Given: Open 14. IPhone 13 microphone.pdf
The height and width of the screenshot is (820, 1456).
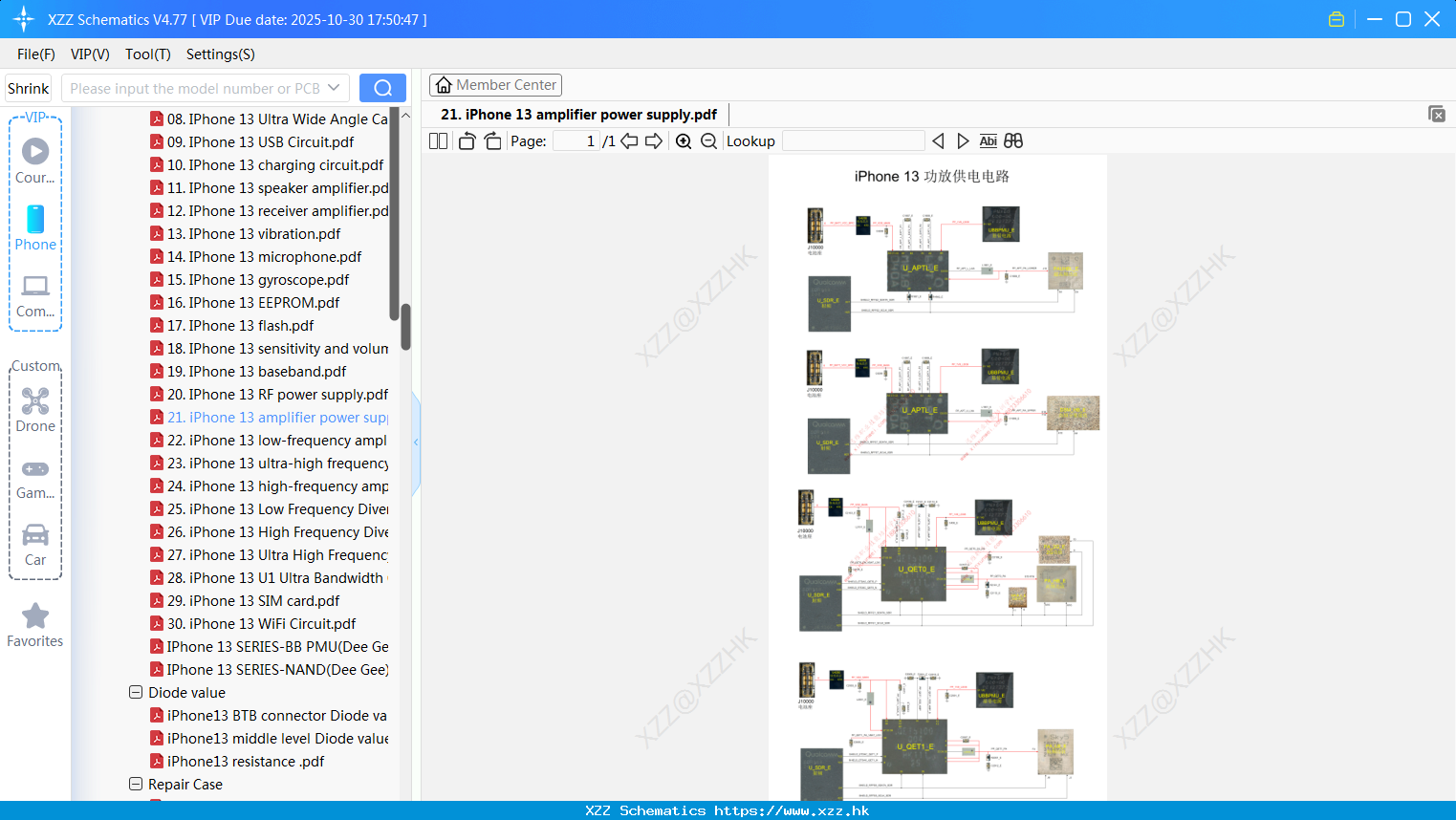Looking at the screenshot, I should point(255,256).
